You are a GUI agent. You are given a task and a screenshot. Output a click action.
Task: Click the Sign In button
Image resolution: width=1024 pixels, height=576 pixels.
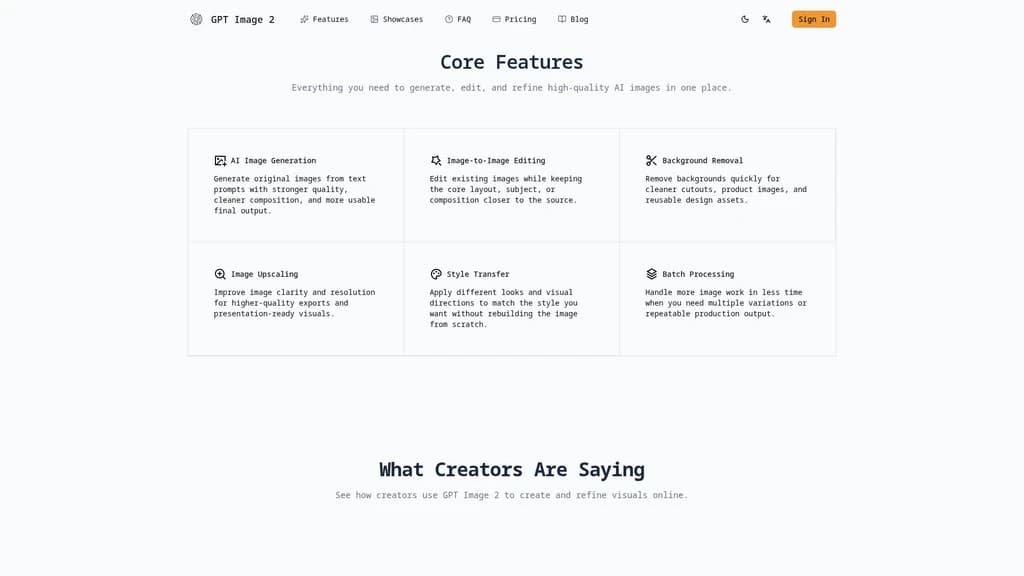814,20
